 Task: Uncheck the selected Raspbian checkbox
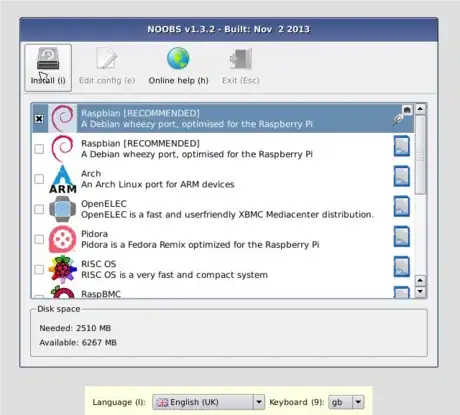click(39, 119)
